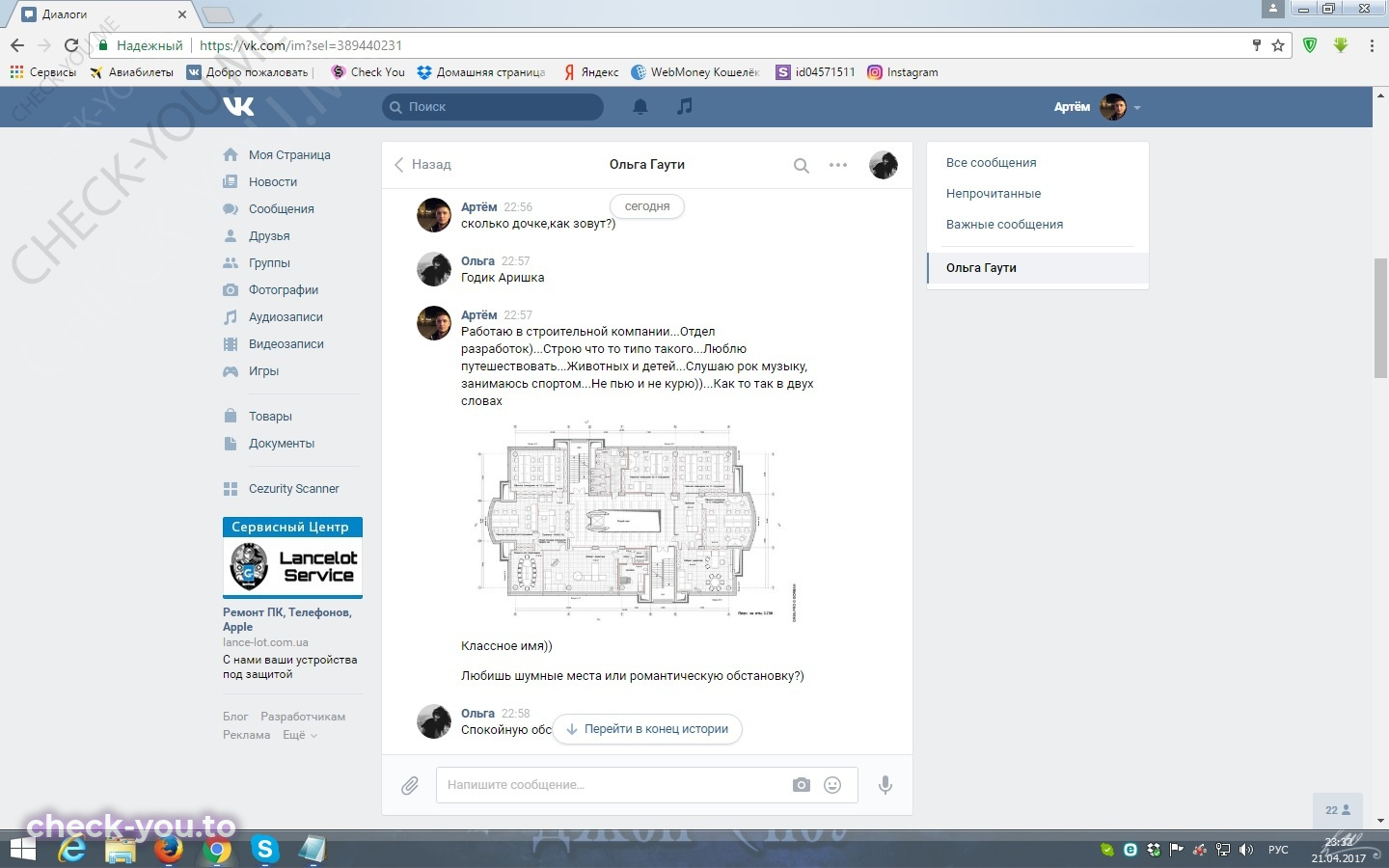Open Друзья in left menu
1389x868 pixels.
point(269,236)
